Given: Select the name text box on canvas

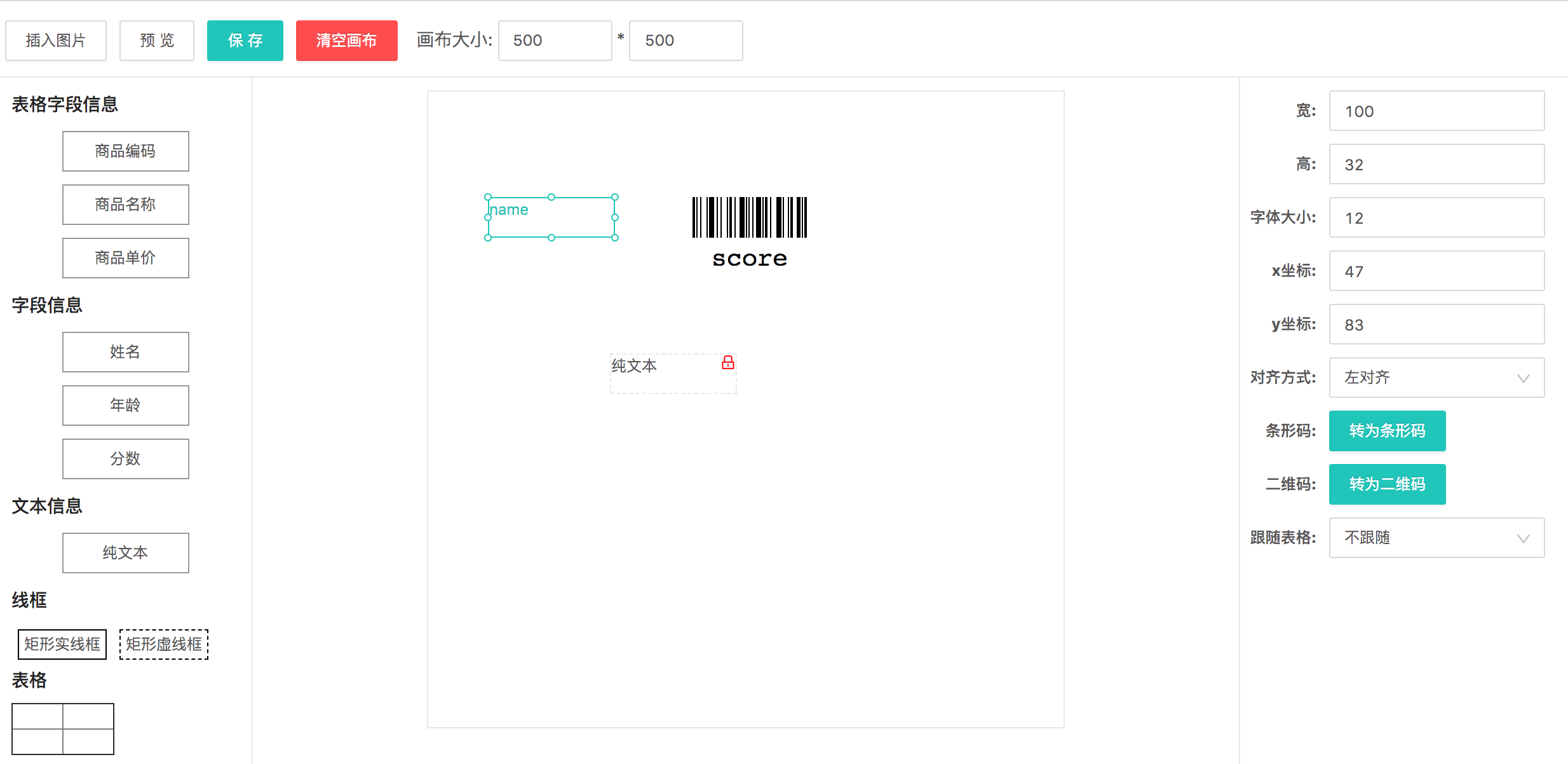Looking at the screenshot, I should [551, 217].
